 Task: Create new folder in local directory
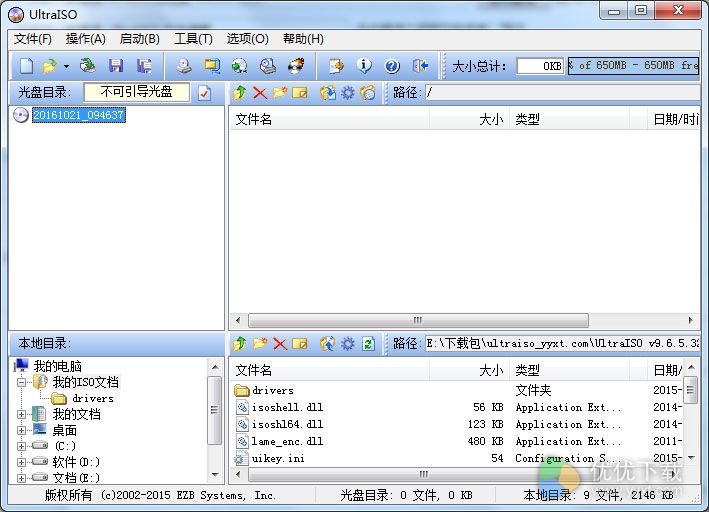coord(260,344)
